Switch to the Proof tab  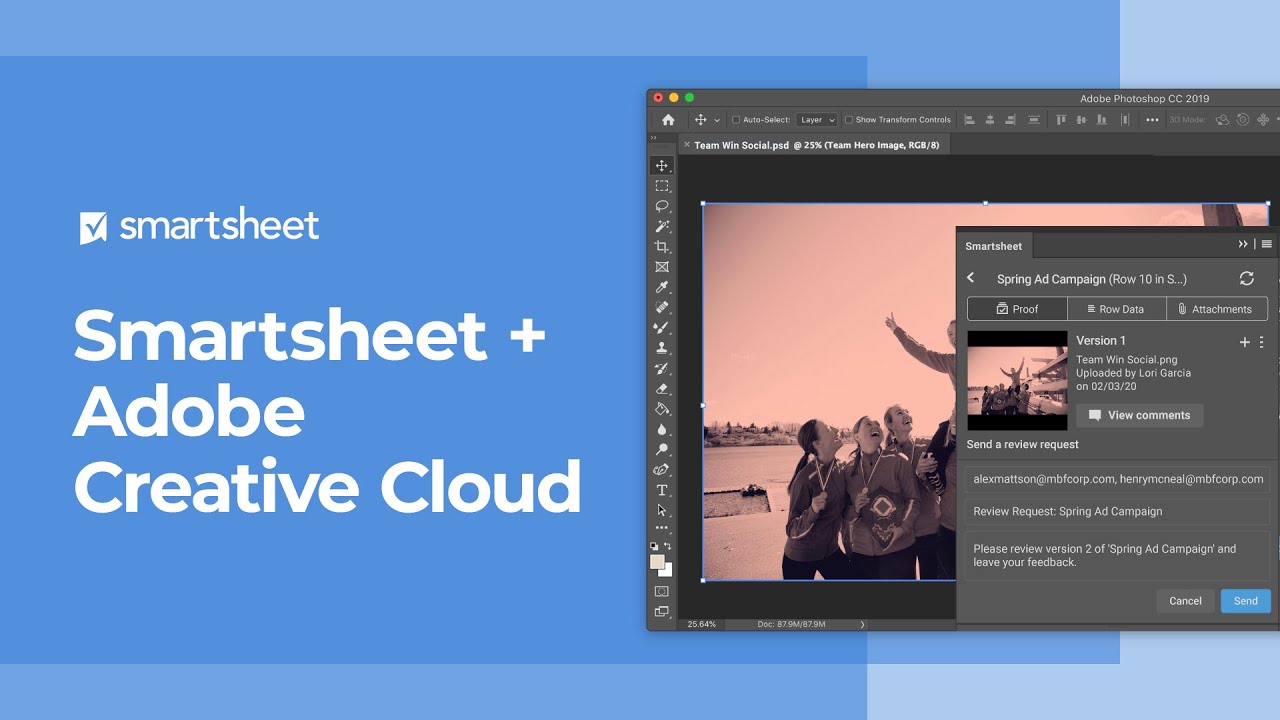(1017, 309)
